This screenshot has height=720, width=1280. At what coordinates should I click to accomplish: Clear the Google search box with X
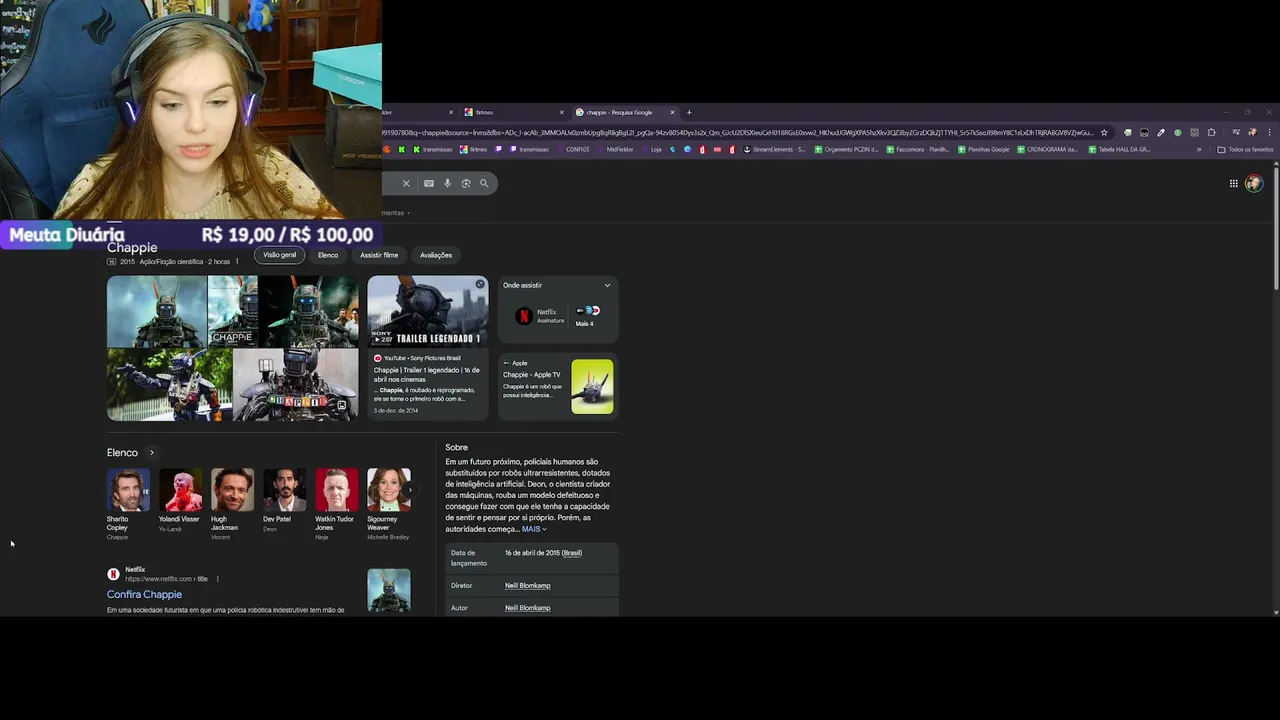[x=406, y=183]
